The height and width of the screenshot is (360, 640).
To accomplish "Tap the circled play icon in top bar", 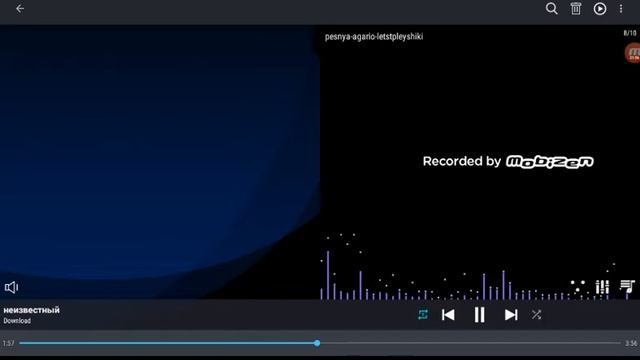I will (600, 9).
